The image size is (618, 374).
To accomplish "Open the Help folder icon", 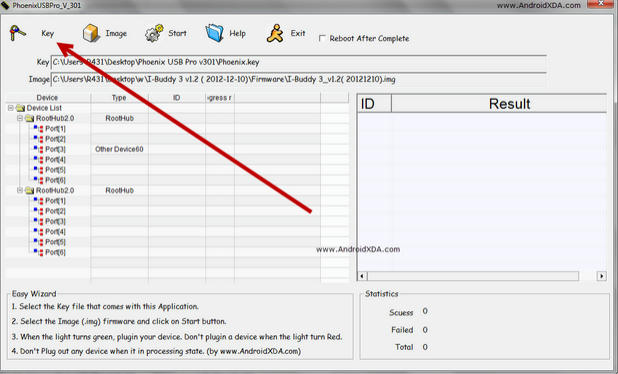I will pyautogui.click(x=214, y=33).
